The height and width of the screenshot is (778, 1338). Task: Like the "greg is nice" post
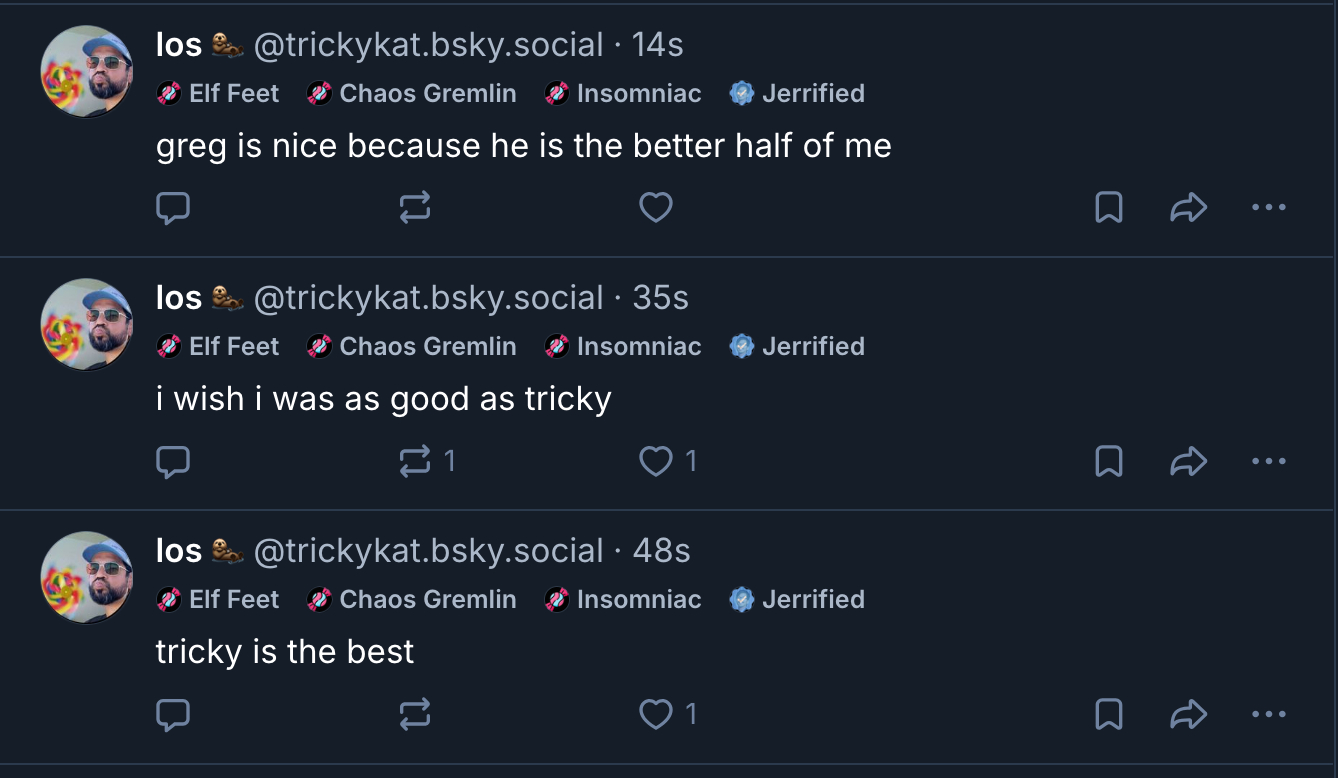point(655,208)
